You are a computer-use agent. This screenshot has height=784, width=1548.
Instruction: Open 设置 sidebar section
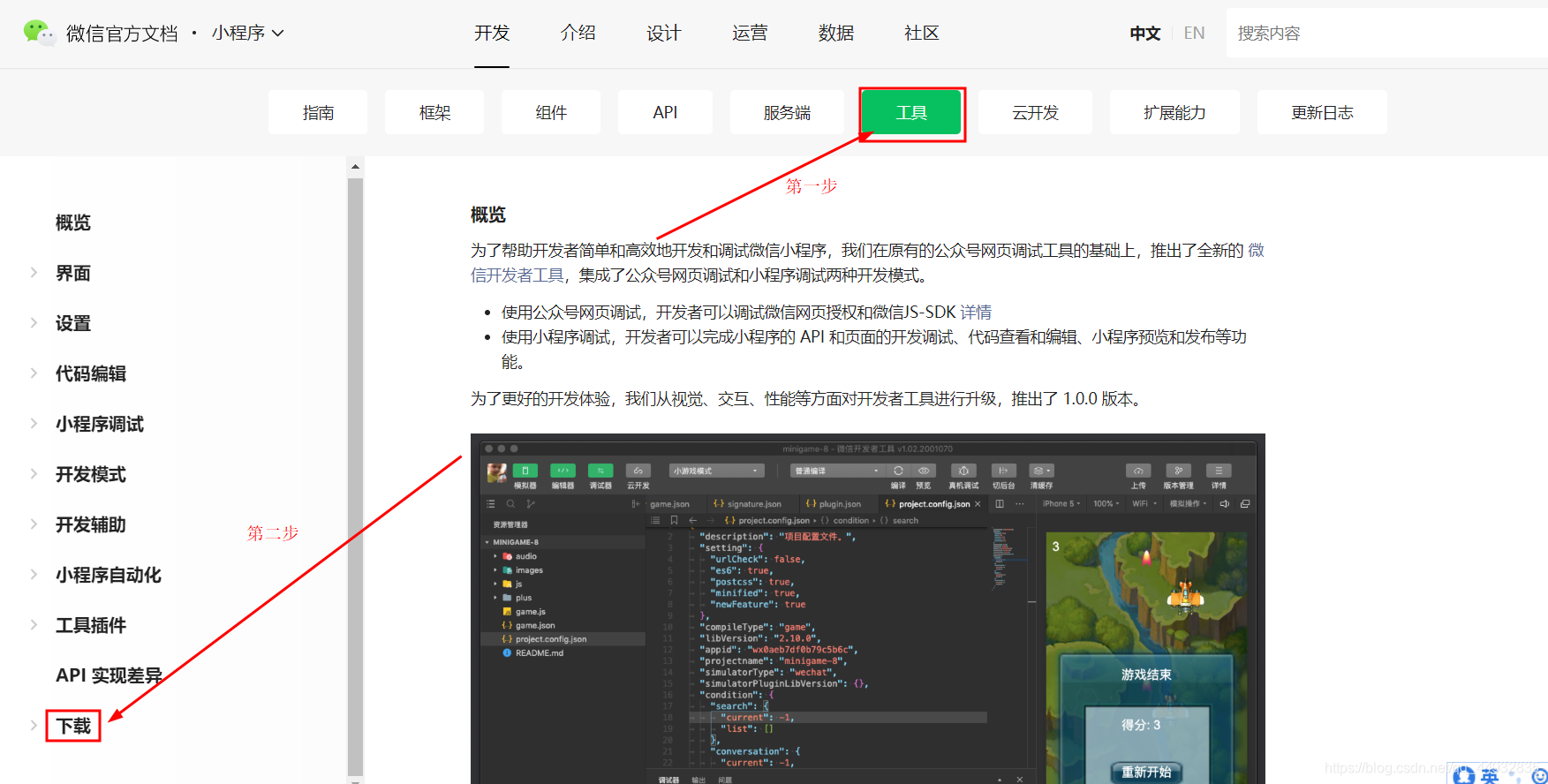tap(73, 323)
